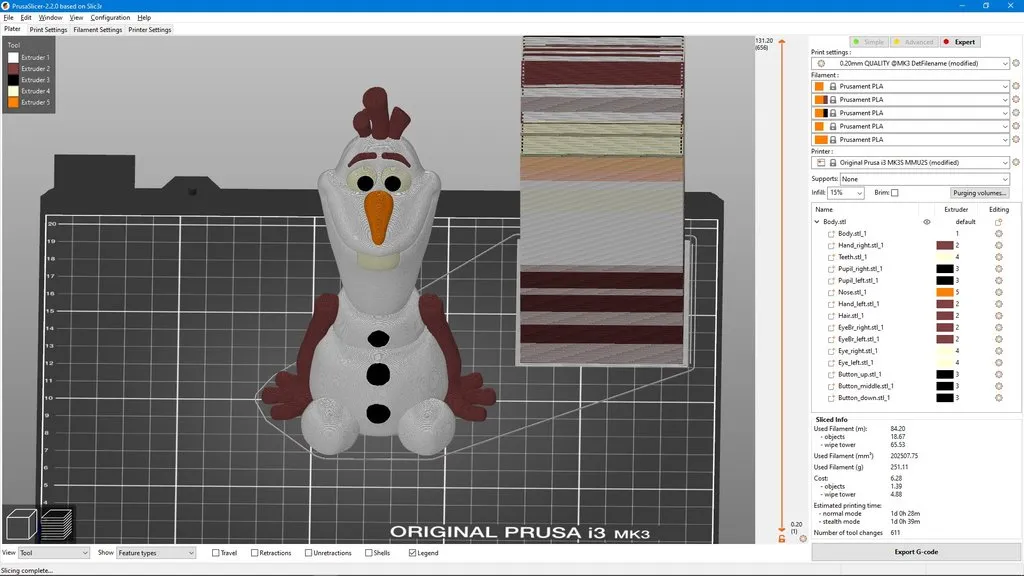Enable the Retractions checkbox
Viewport: 1024px width, 576px height.
coord(255,553)
